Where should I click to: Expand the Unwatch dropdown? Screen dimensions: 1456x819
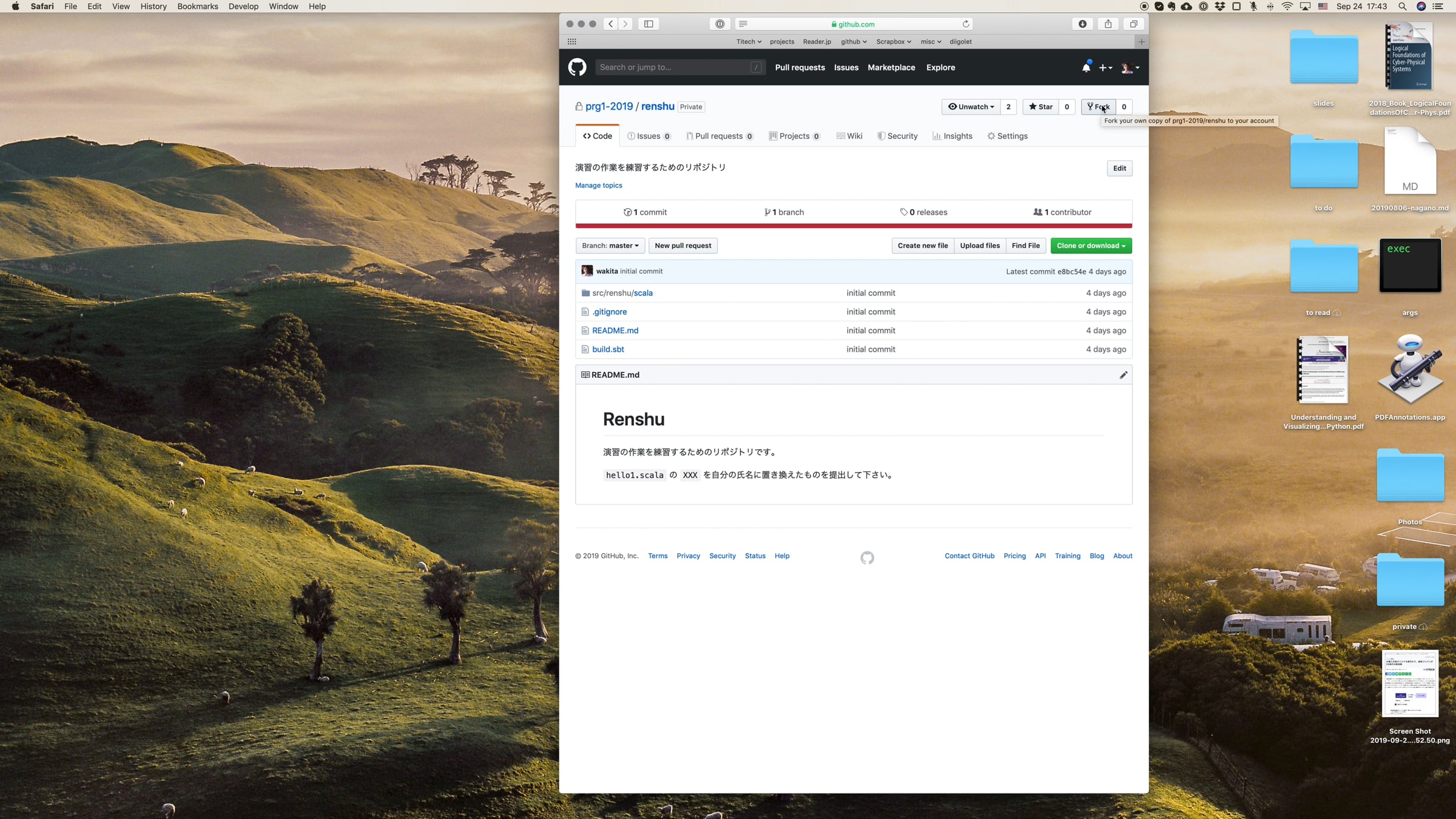click(971, 107)
